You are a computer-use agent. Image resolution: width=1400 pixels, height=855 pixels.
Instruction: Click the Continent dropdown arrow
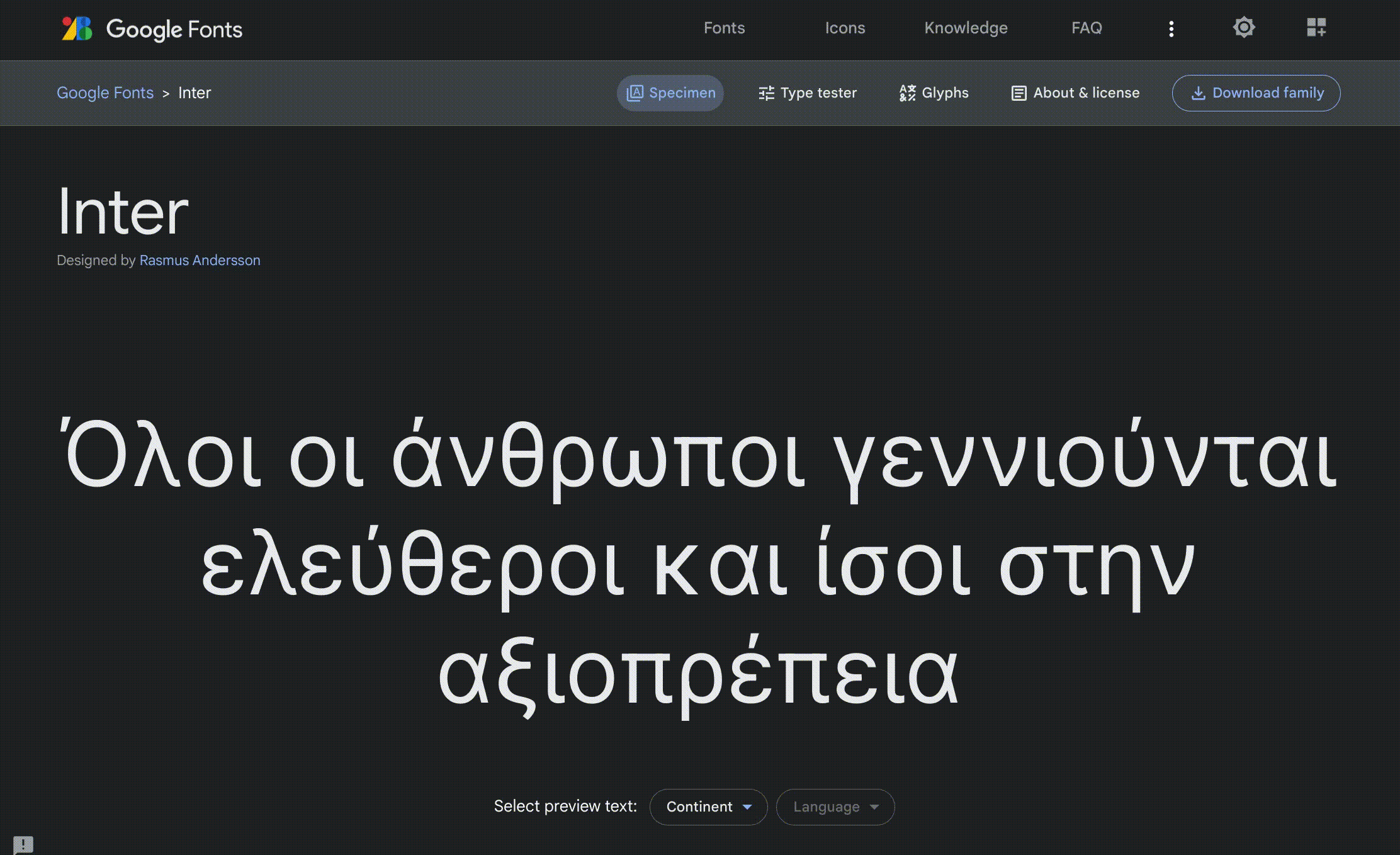[747, 807]
